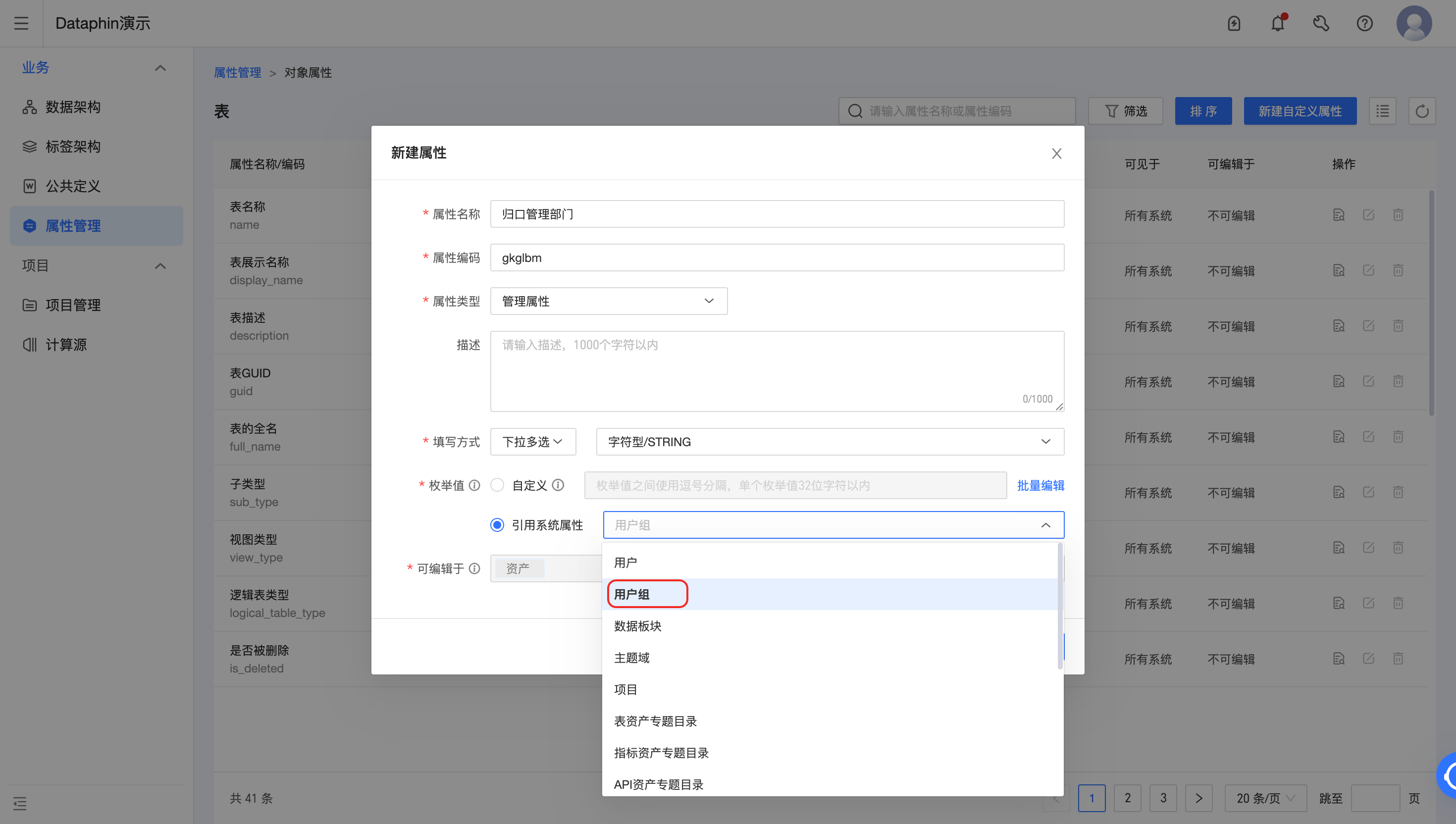Click the refresh icon beside list view
This screenshot has width=1456, height=824.
click(x=1421, y=111)
